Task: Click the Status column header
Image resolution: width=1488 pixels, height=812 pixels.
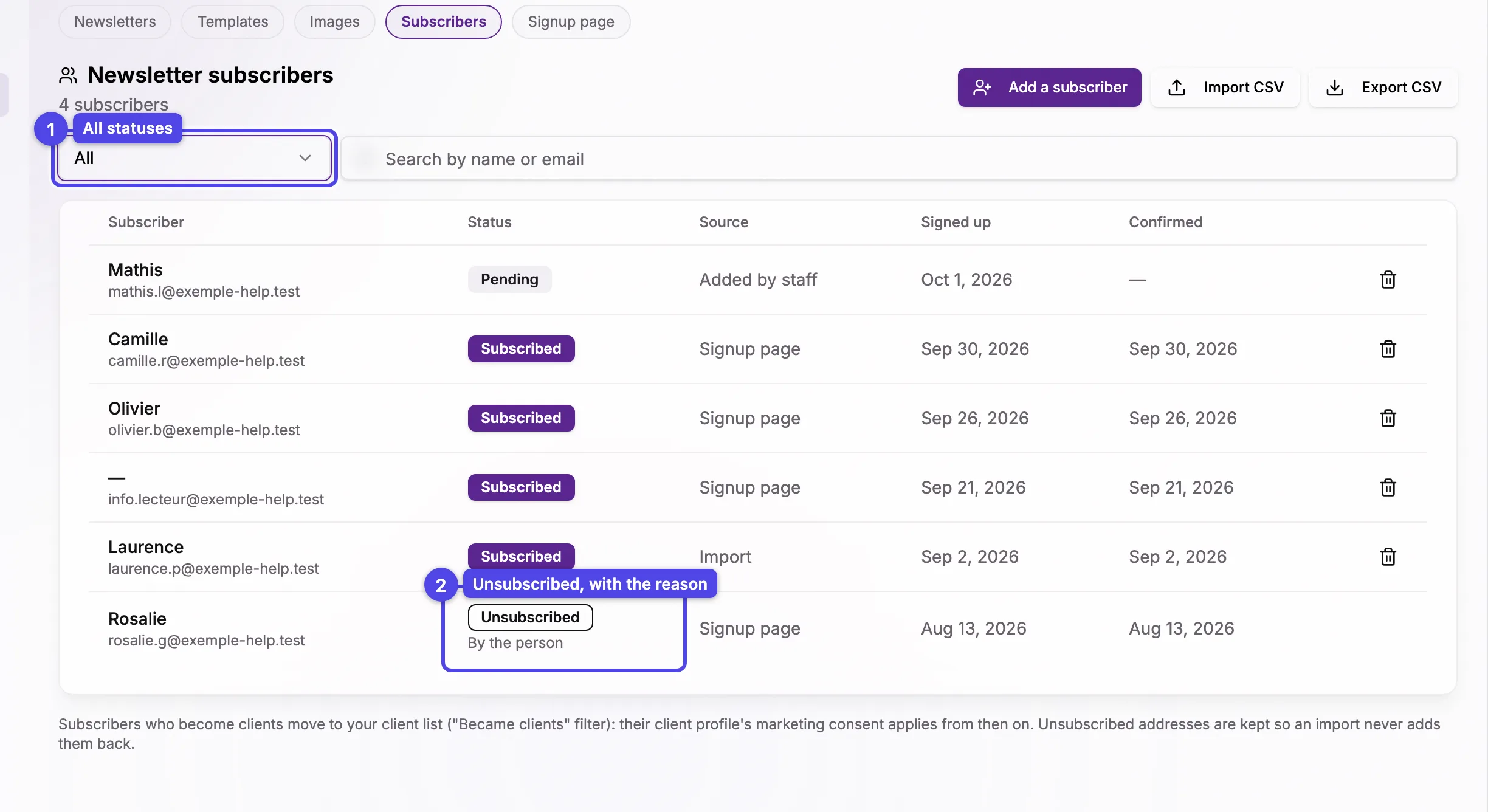Action: 489,222
